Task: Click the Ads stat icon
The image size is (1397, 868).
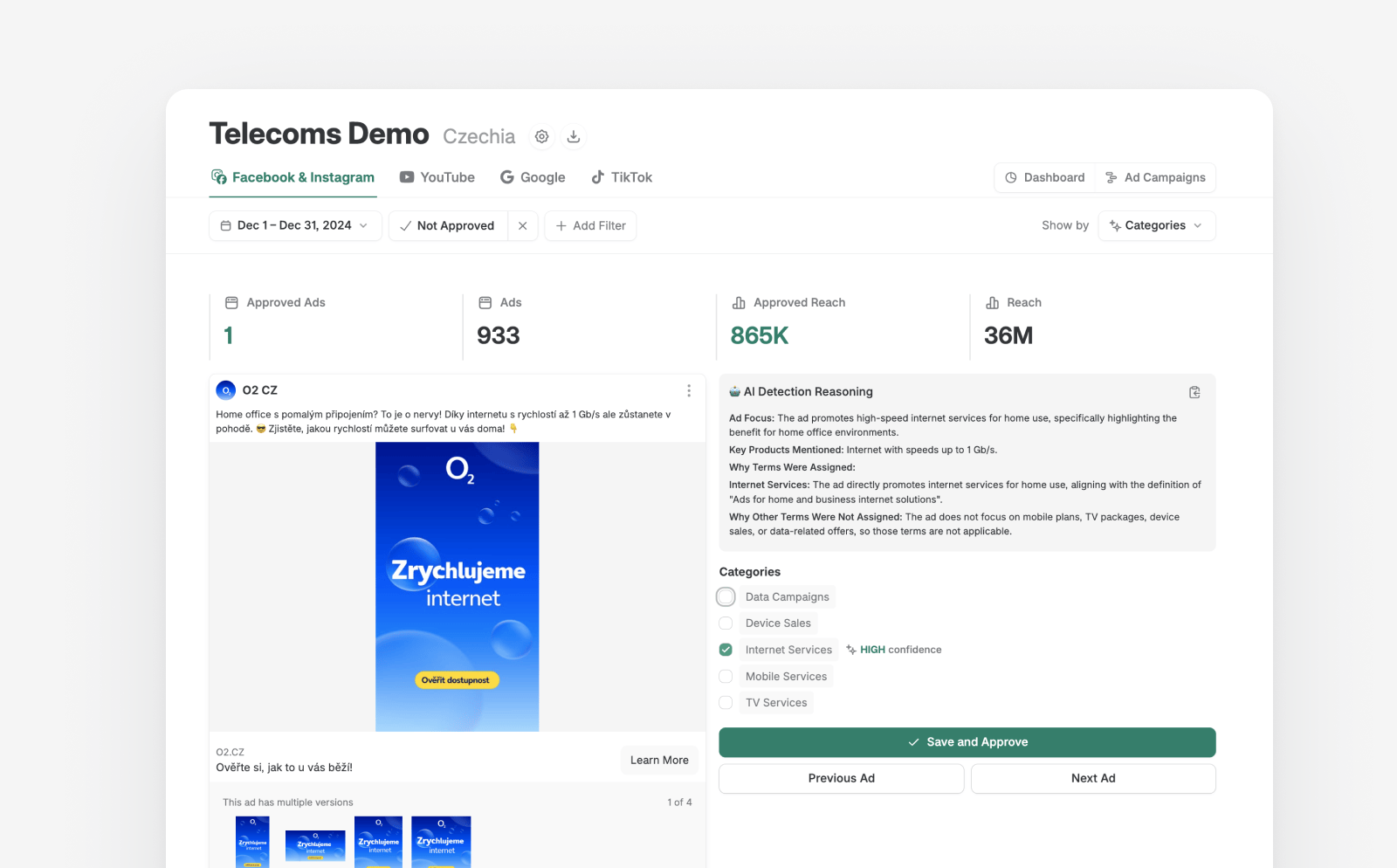Action: click(x=485, y=302)
